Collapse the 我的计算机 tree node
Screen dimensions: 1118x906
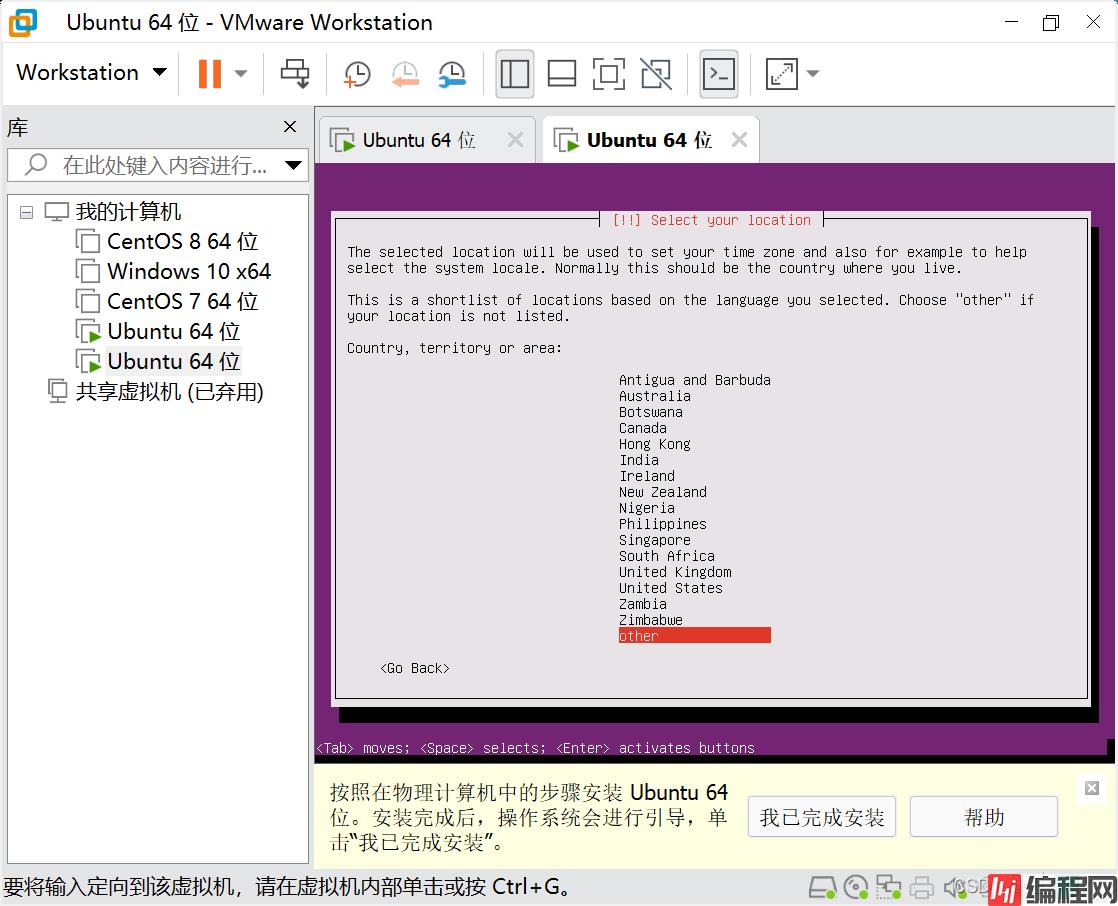tap(26, 212)
